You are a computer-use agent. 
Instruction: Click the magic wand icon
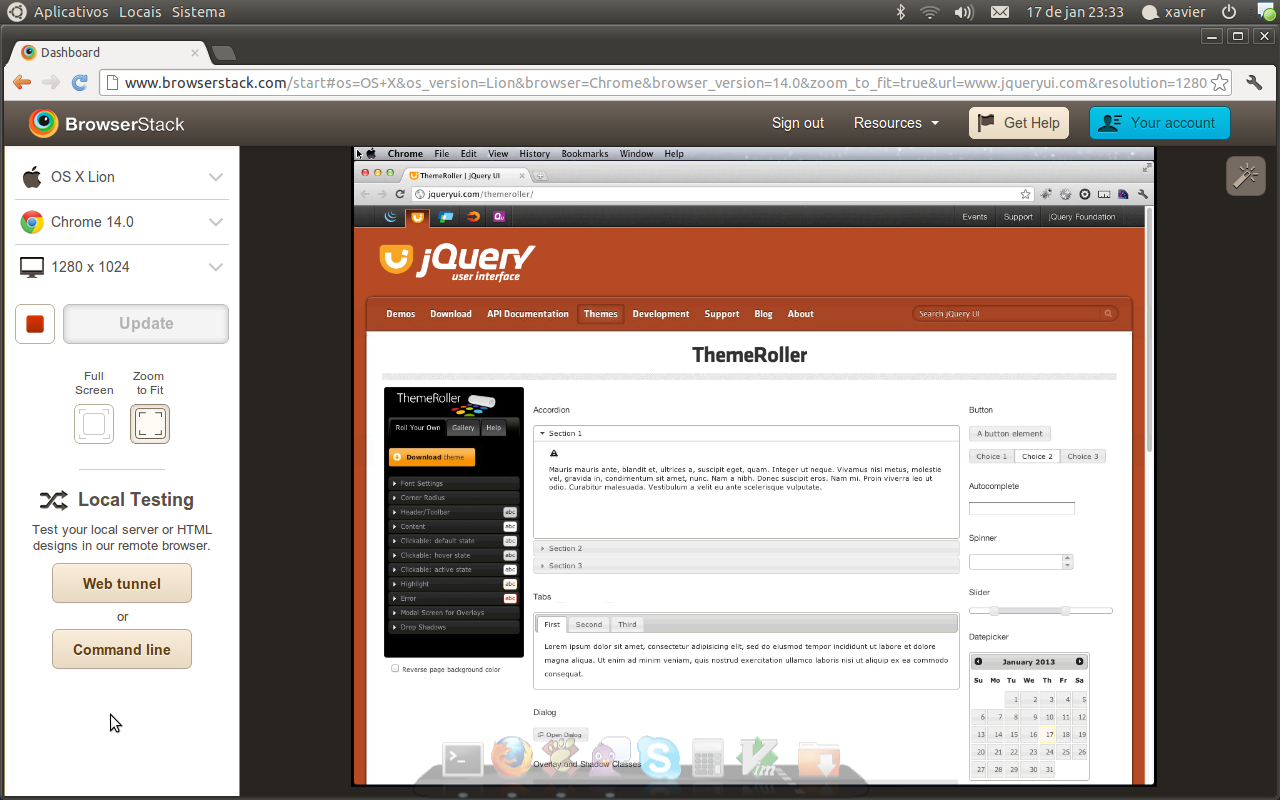click(x=1245, y=176)
